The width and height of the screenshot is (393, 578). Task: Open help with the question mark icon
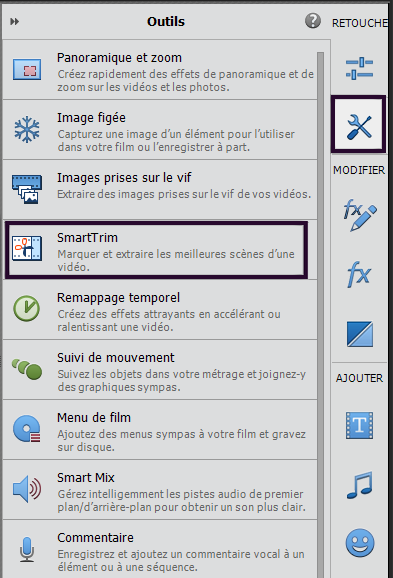point(313,21)
